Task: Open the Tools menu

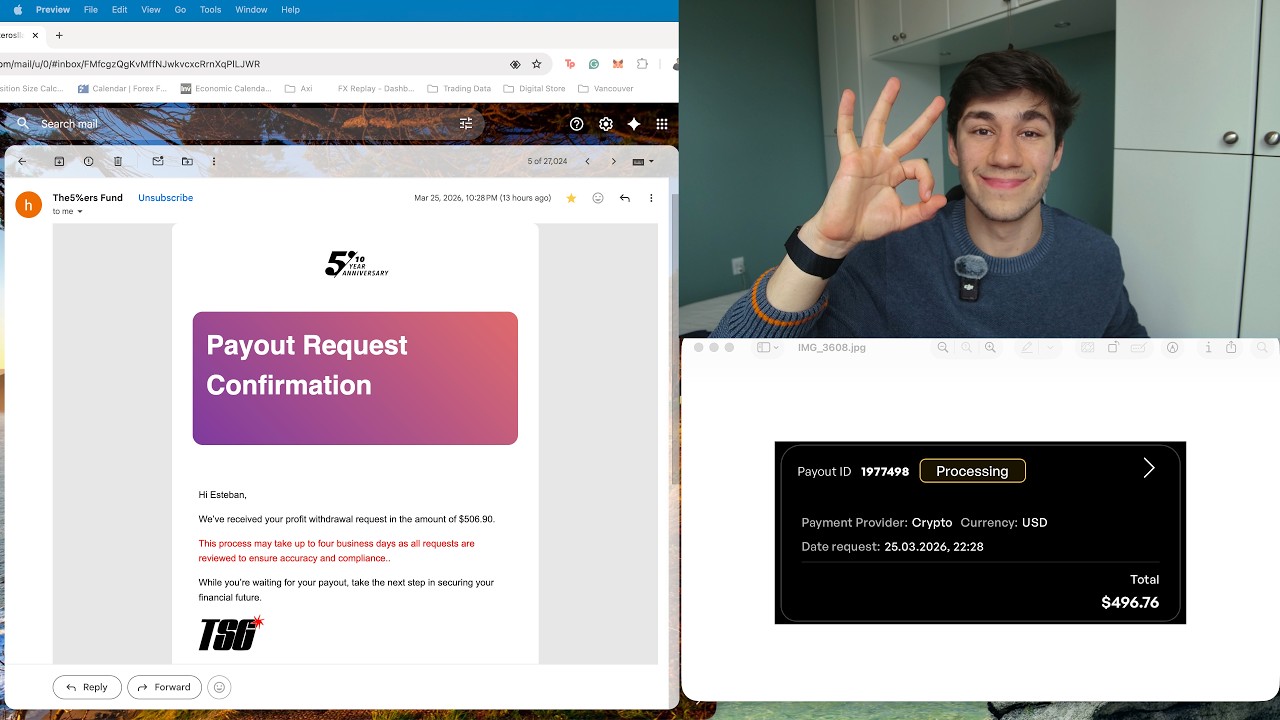Action: tap(210, 9)
